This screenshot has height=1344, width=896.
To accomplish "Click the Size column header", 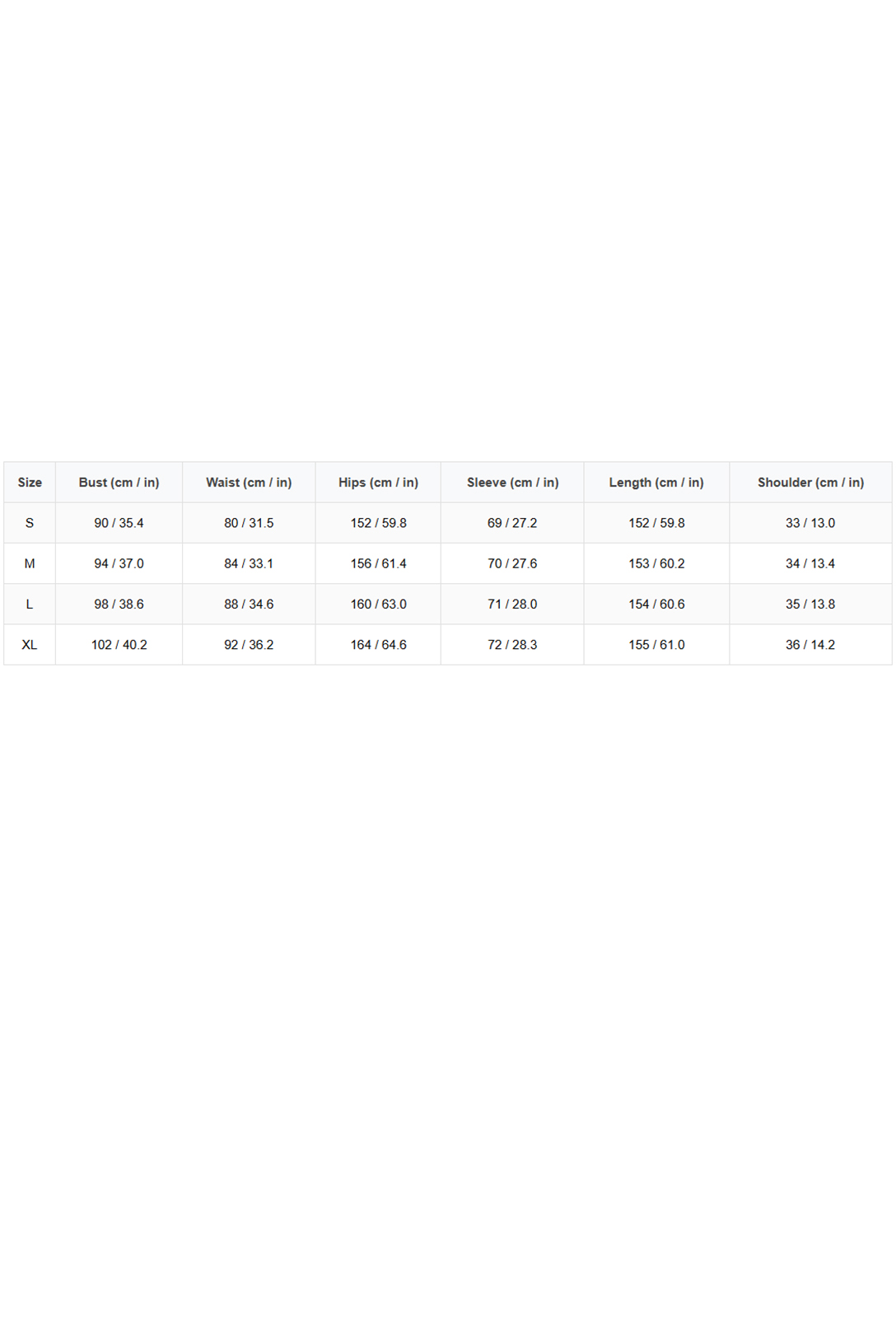I will 30,483.
